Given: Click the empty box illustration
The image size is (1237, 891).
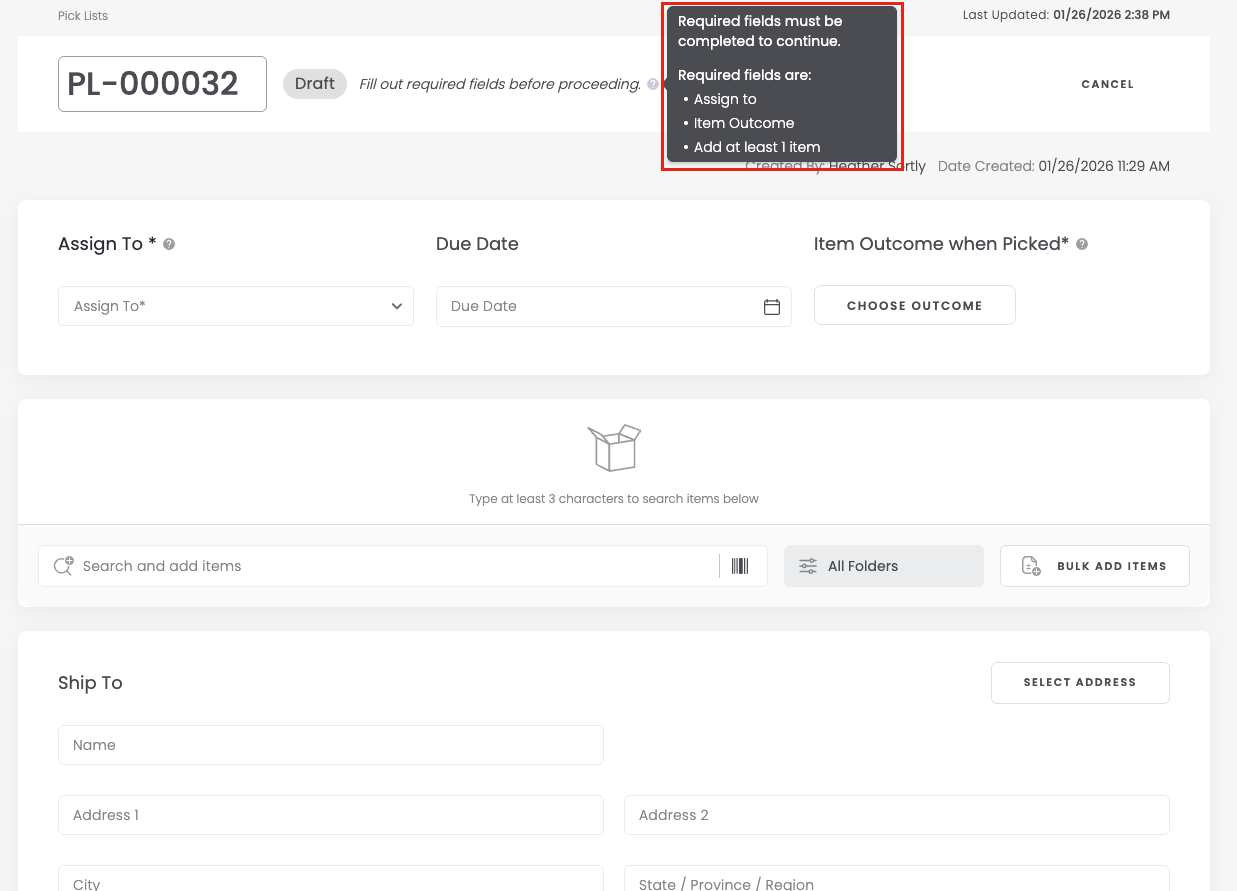Looking at the screenshot, I should (x=614, y=447).
